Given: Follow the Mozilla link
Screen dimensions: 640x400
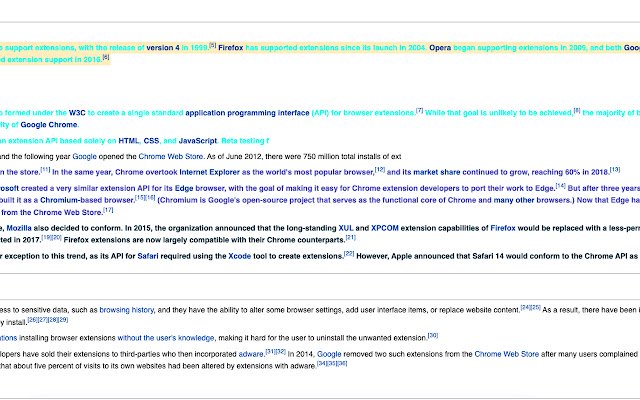Looking at the screenshot, I should [19, 228].
